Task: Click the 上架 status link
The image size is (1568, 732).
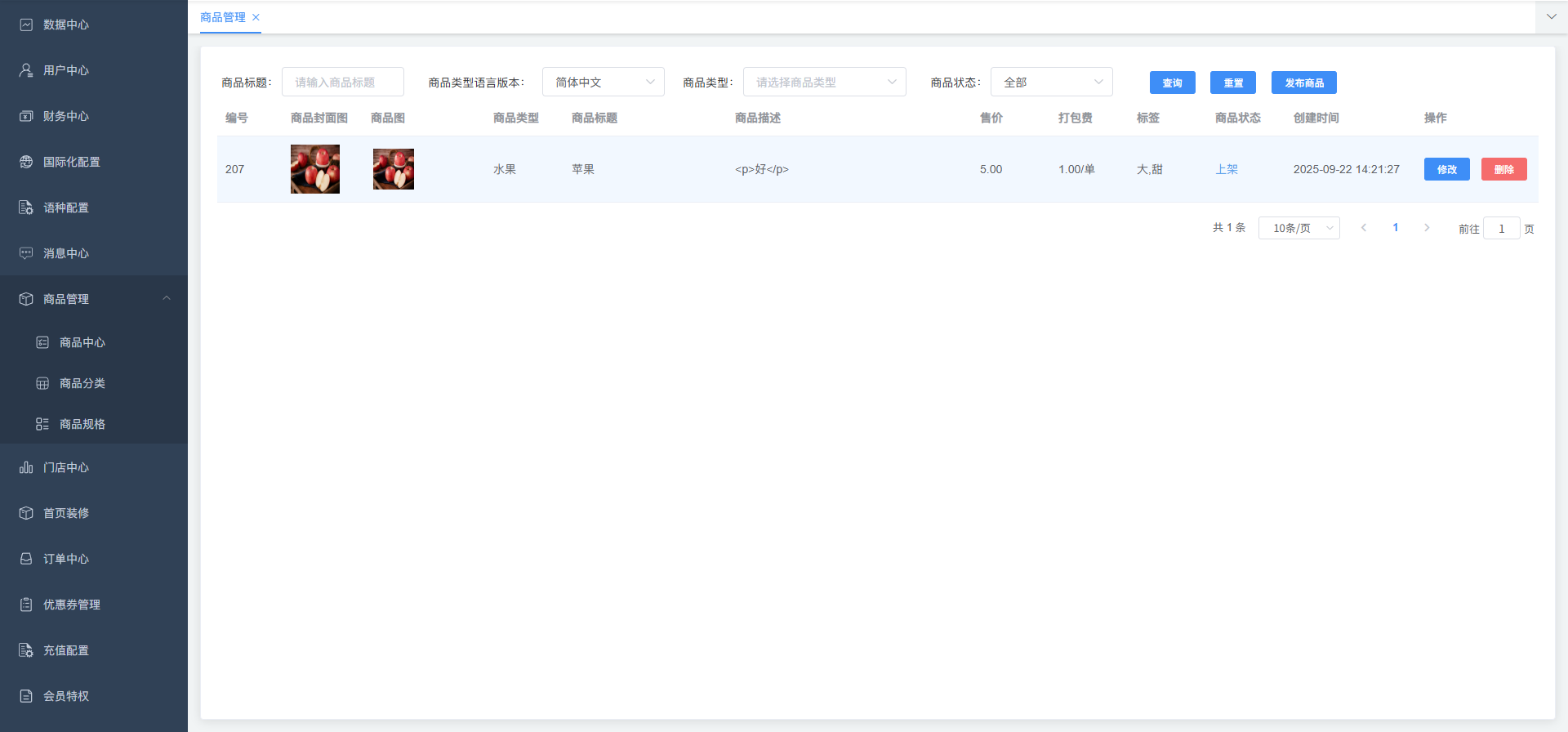Action: (1227, 169)
